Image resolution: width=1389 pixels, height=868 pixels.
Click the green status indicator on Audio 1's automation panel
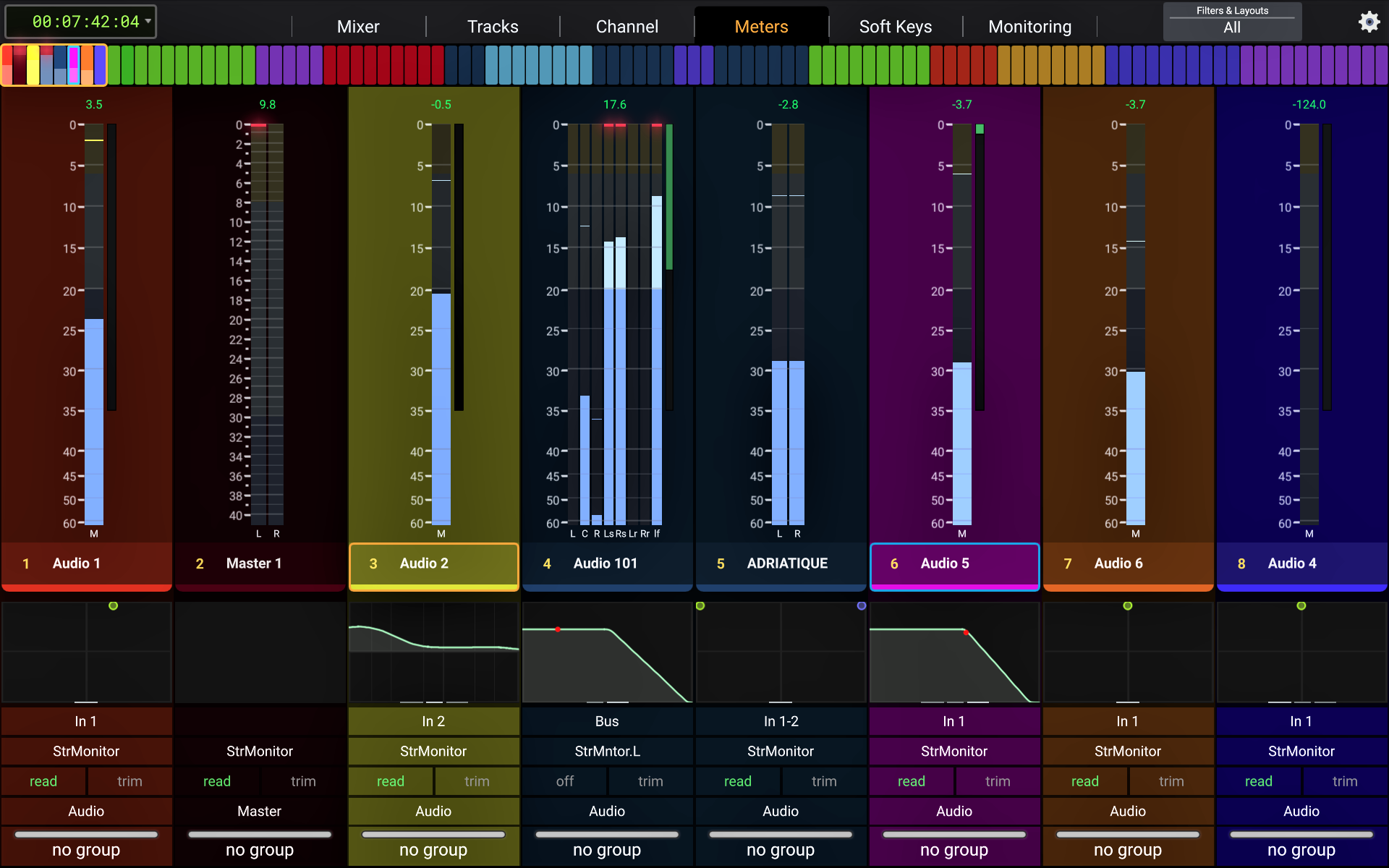click(114, 606)
